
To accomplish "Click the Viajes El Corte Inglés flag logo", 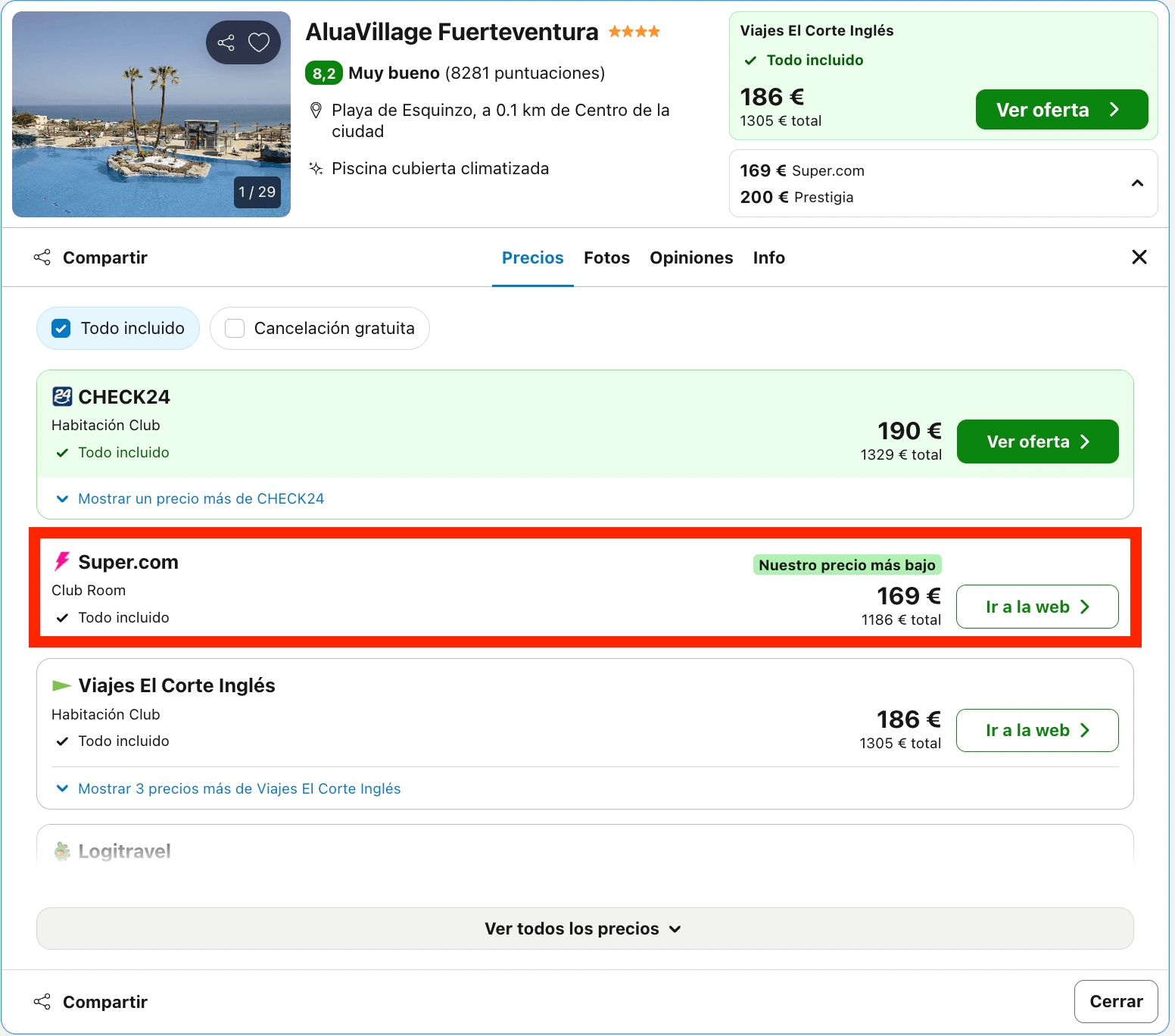I will 61,685.
